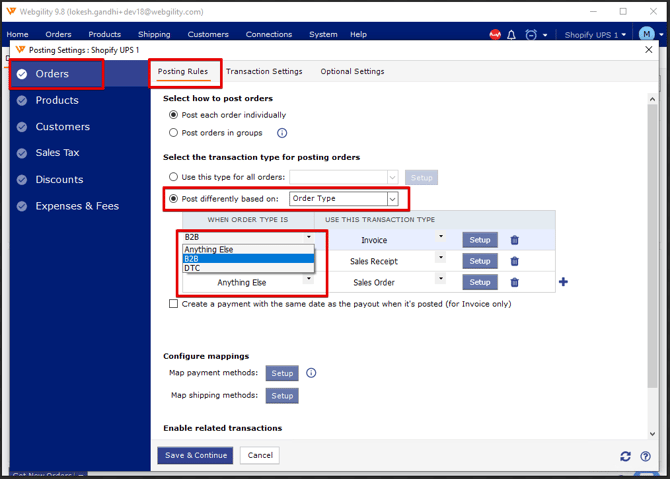Open Sales Tax settings in sidebar
Screen dimensions: 670x479
pos(57,153)
